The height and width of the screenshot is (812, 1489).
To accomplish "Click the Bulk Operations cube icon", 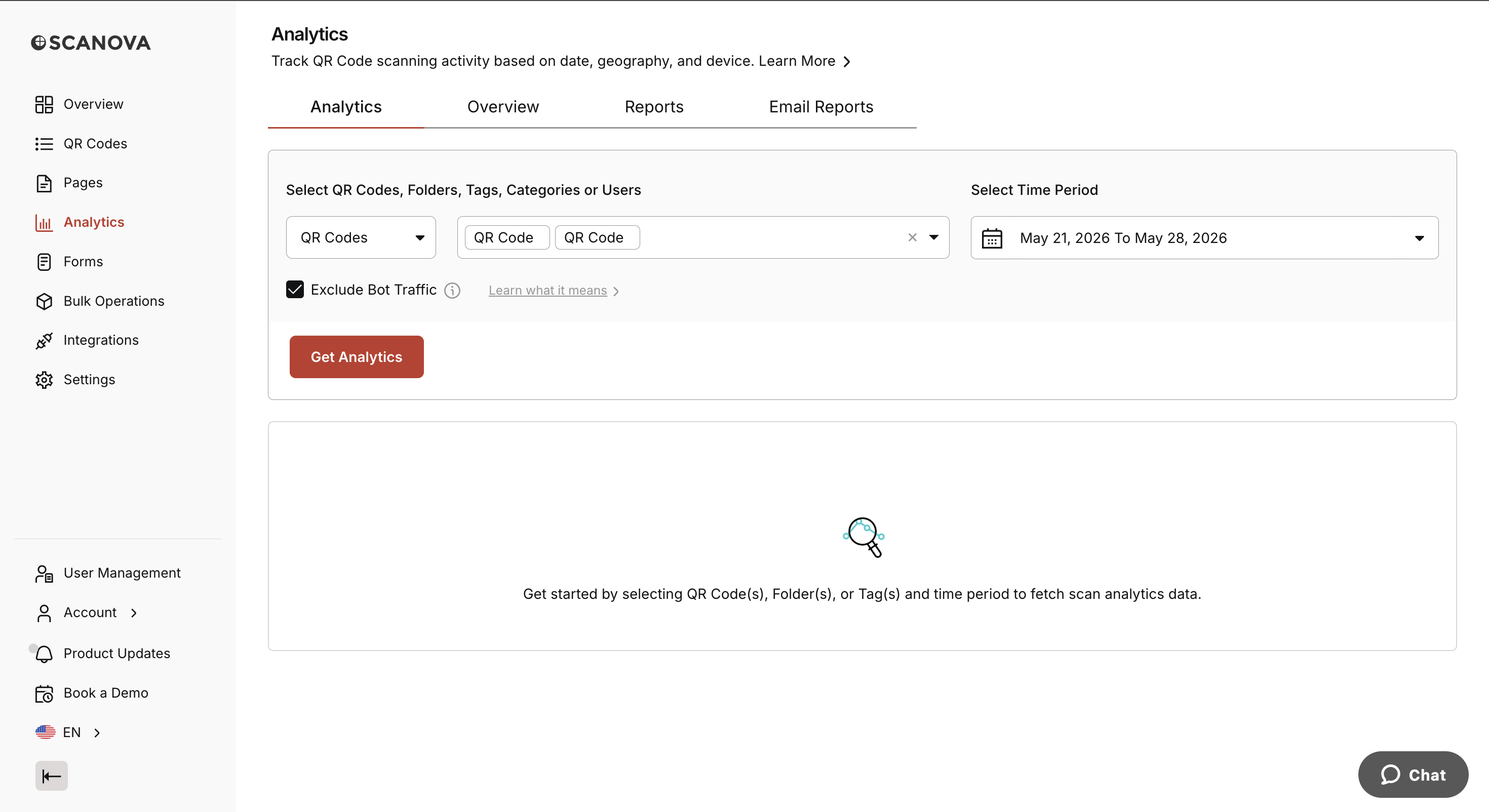I will click(44, 301).
